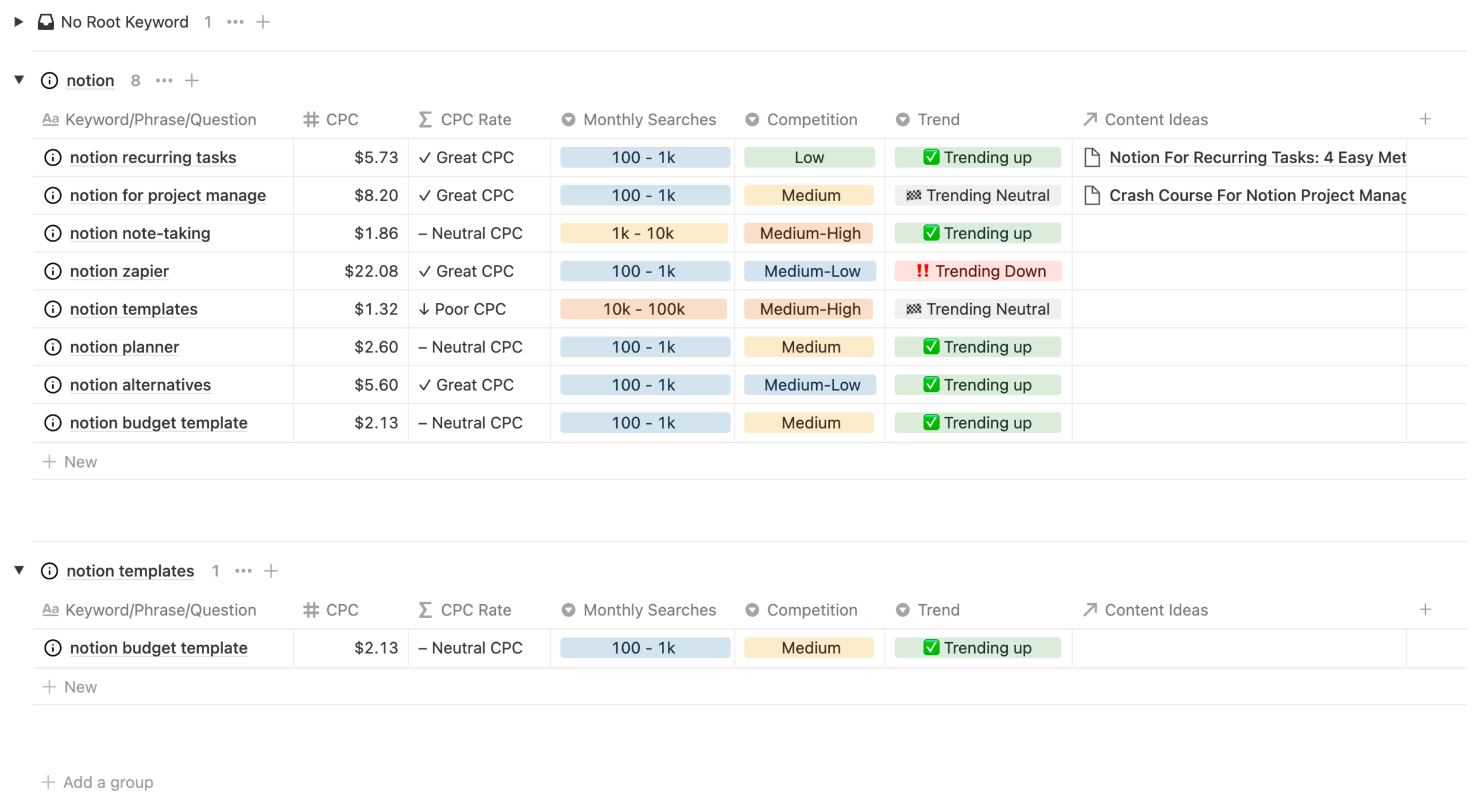Change 1k - 10k searches tag for note-taking

coord(643,233)
